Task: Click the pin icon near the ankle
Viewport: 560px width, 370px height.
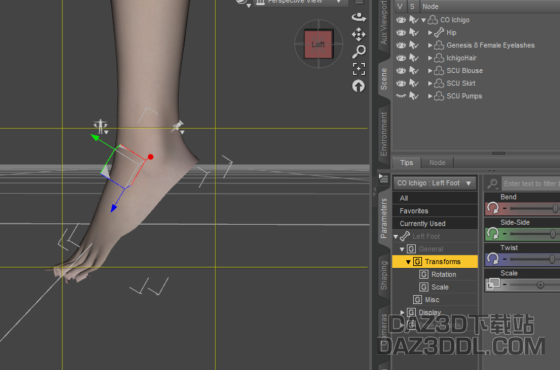Action: (178, 126)
